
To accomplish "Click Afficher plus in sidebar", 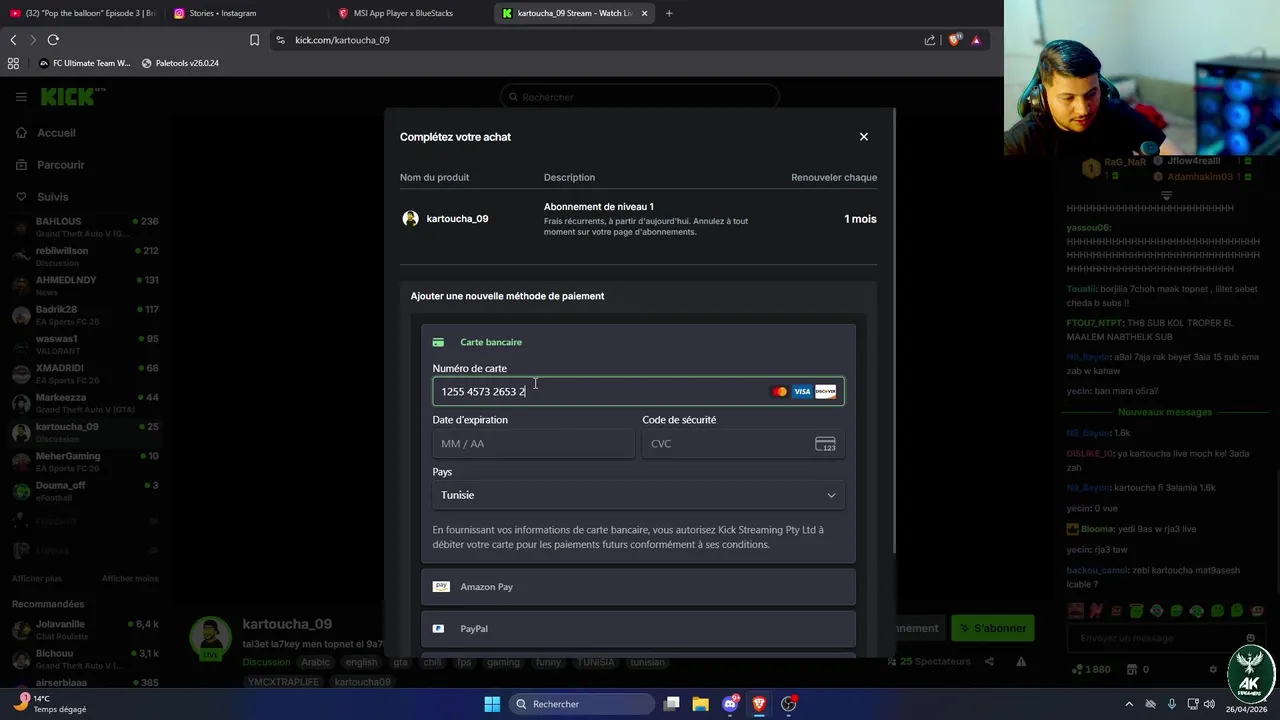I will point(37,579).
